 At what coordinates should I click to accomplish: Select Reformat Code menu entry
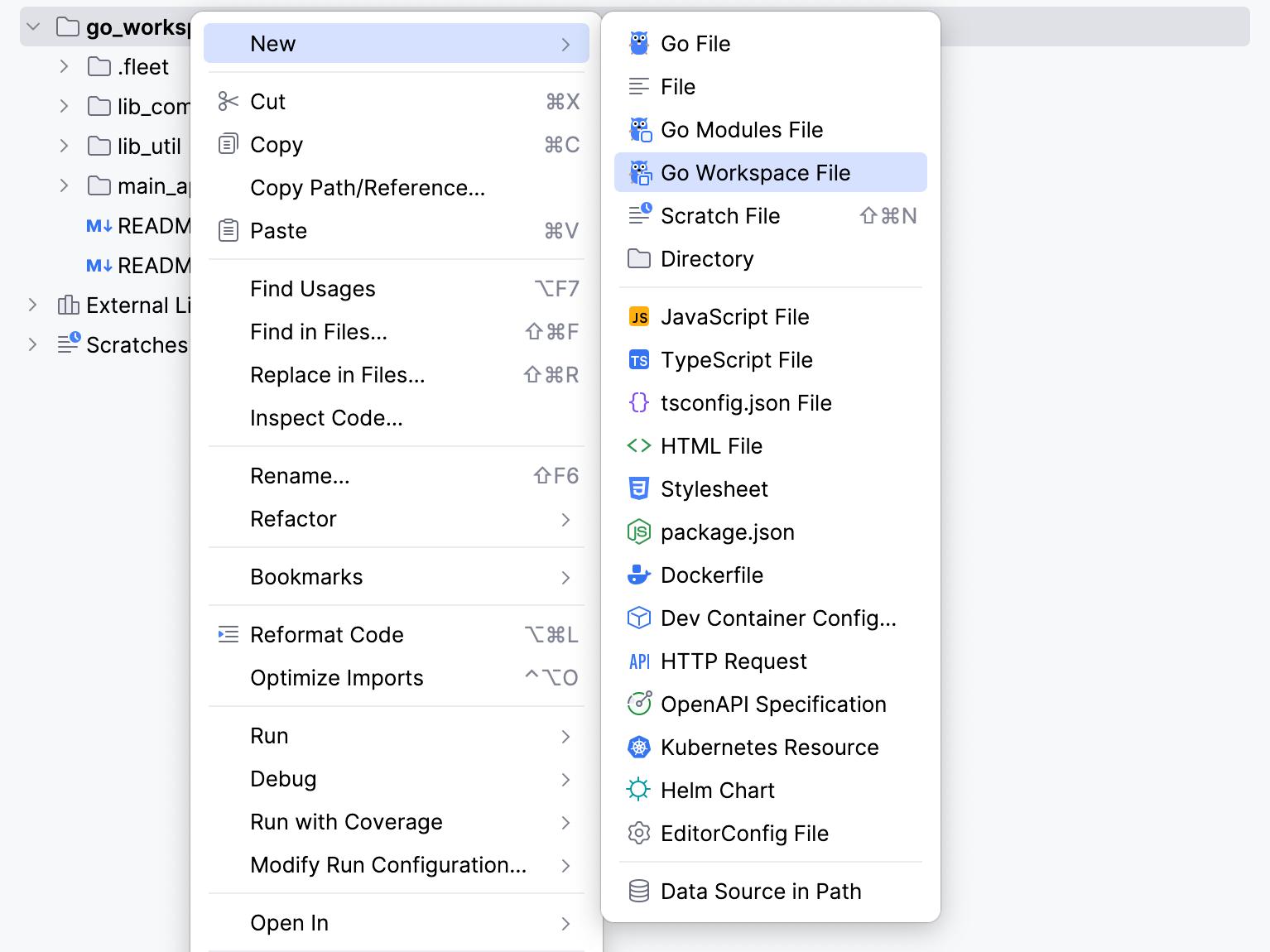click(x=327, y=635)
